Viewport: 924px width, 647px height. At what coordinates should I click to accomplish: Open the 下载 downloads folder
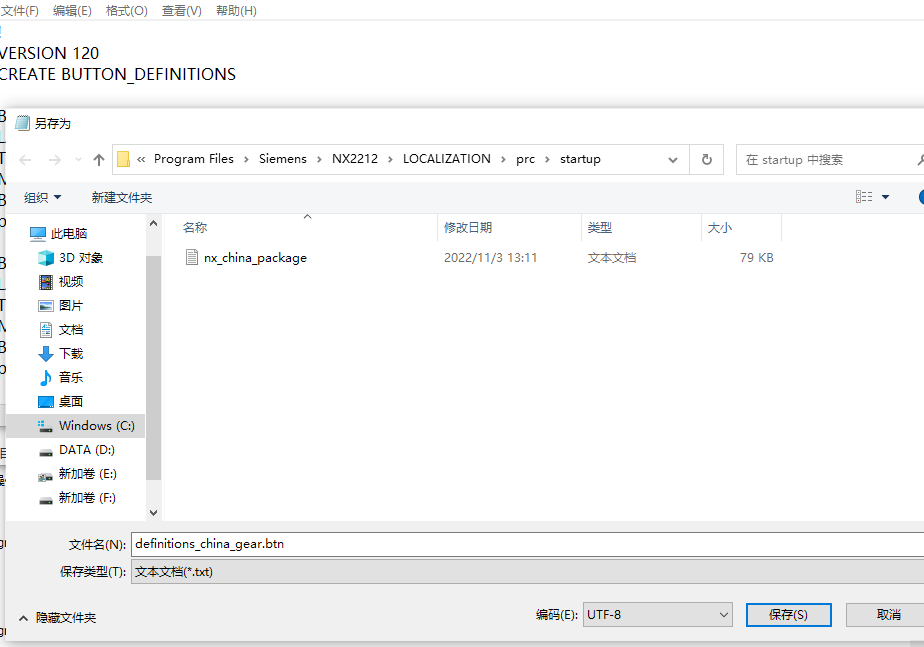pyautogui.click(x=70, y=354)
